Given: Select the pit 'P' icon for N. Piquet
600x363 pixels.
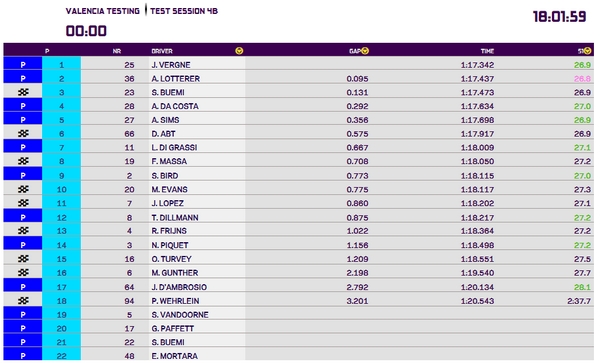Looking at the screenshot, I should coord(23,245).
